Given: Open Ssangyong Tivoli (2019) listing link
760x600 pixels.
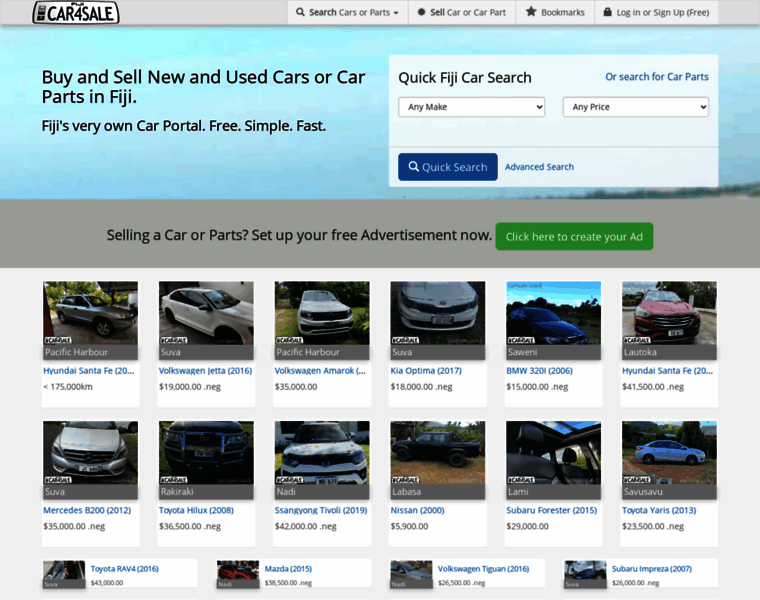Looking at the screenshot, I should pos(321,510).
